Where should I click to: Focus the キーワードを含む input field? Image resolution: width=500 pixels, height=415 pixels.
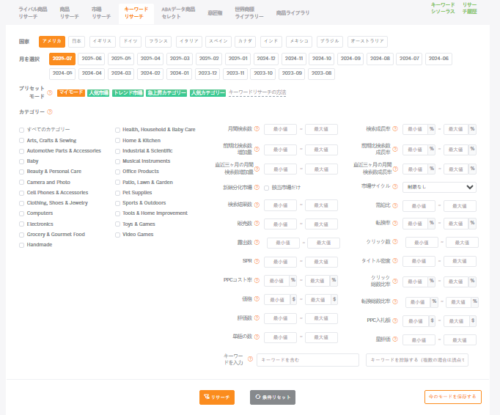308,360
